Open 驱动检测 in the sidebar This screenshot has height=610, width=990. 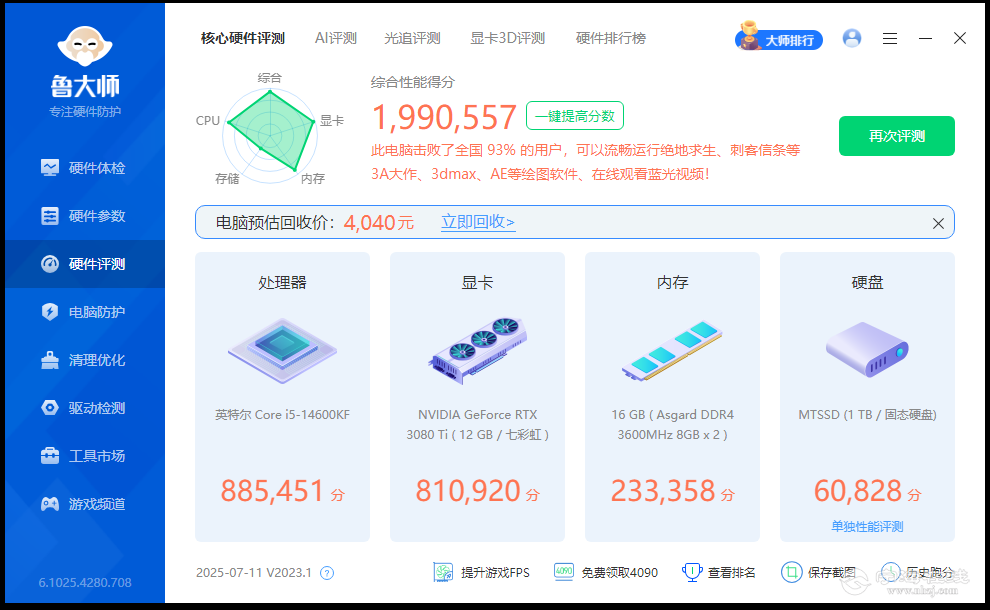(85, 408)
